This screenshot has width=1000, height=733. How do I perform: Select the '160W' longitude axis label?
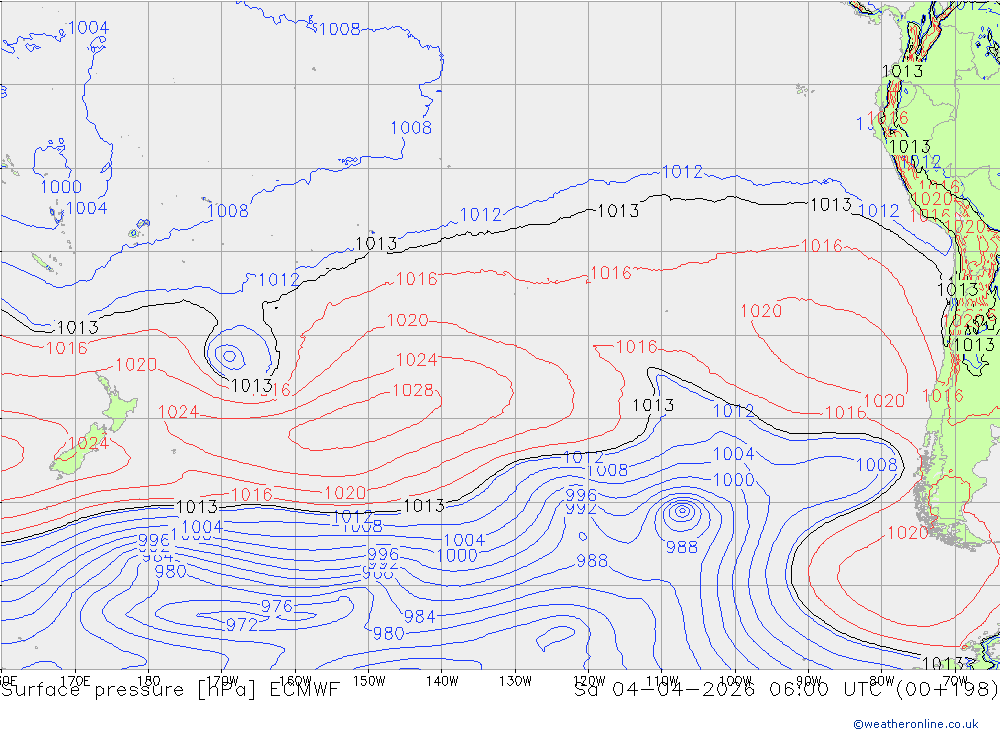(x=295, y=681)
